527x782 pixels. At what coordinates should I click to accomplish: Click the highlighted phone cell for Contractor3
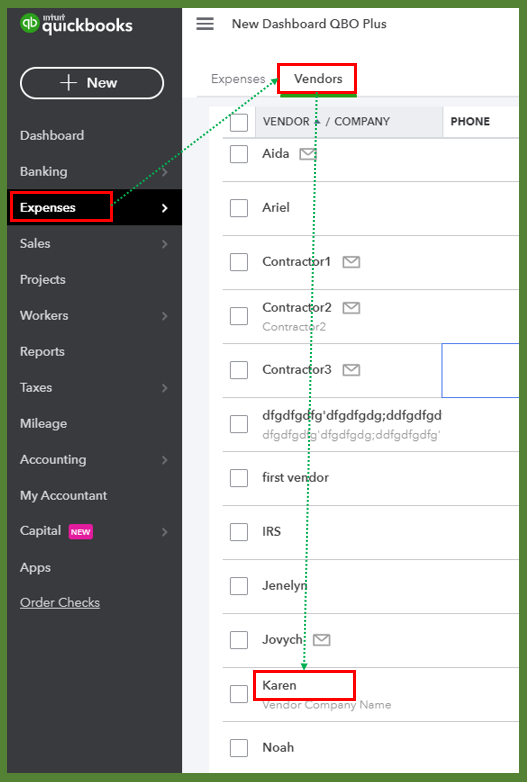pyautogui.click(x=480, y=371)
